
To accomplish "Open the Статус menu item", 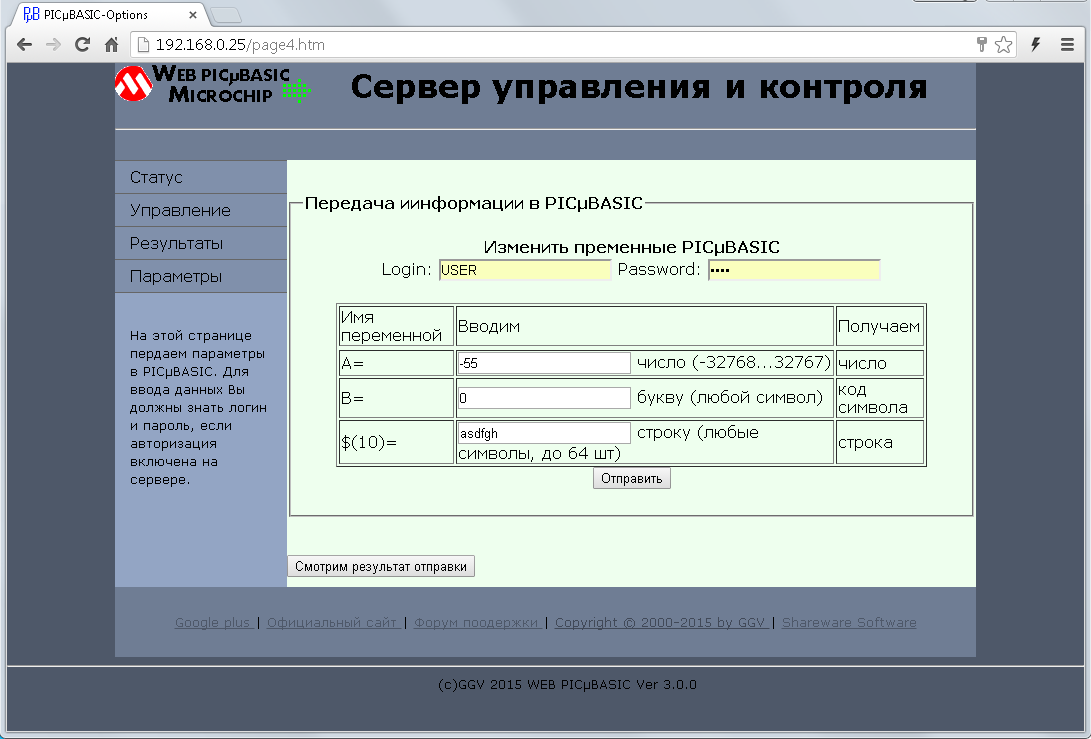I will tap(201, 177).
